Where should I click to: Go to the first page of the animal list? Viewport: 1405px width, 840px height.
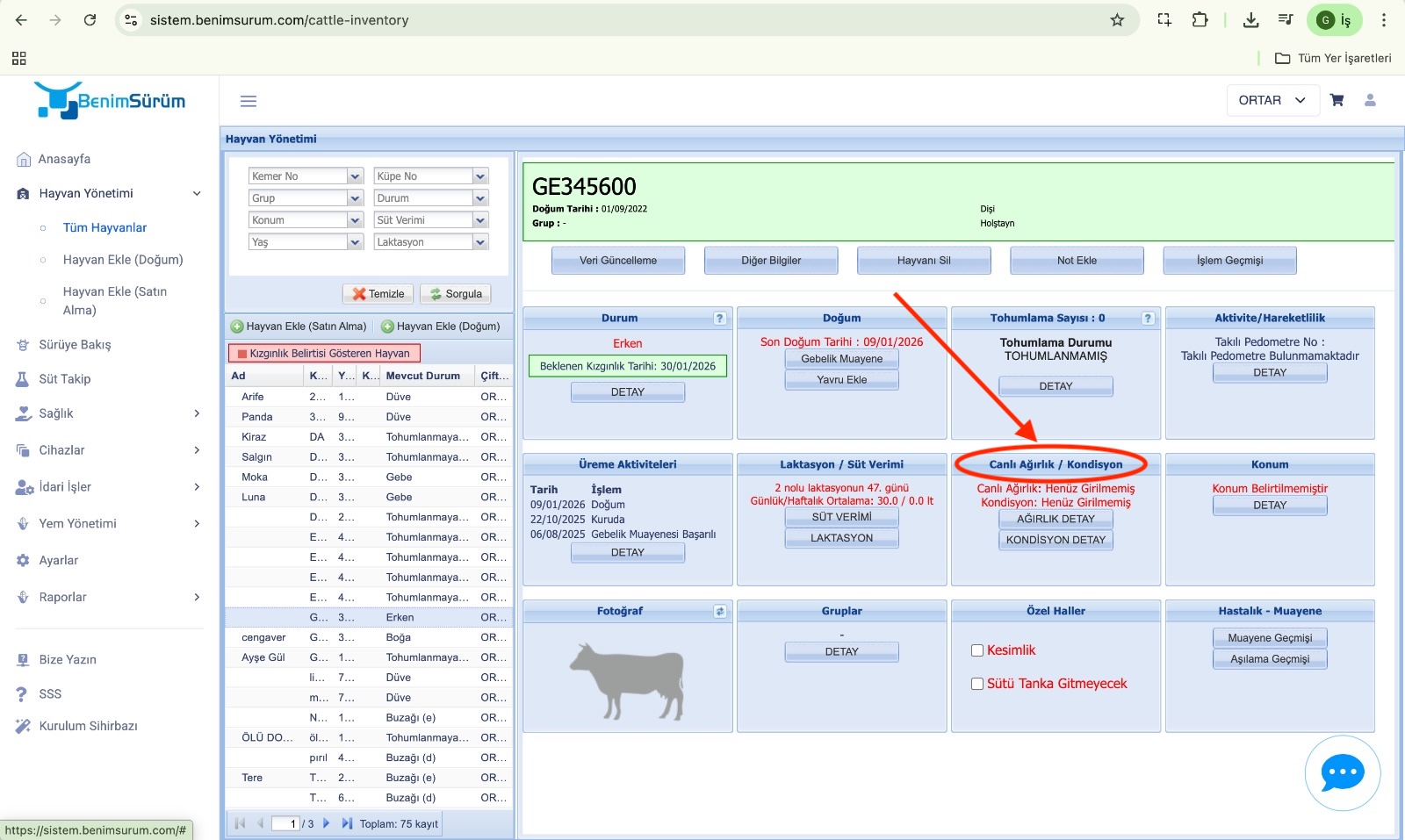coord(240,823)
